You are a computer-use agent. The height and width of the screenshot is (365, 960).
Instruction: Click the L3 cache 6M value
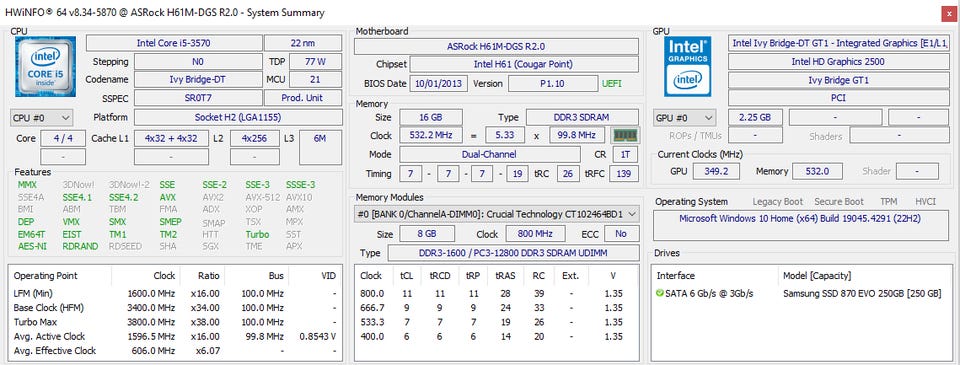click(x=320, y=148)
